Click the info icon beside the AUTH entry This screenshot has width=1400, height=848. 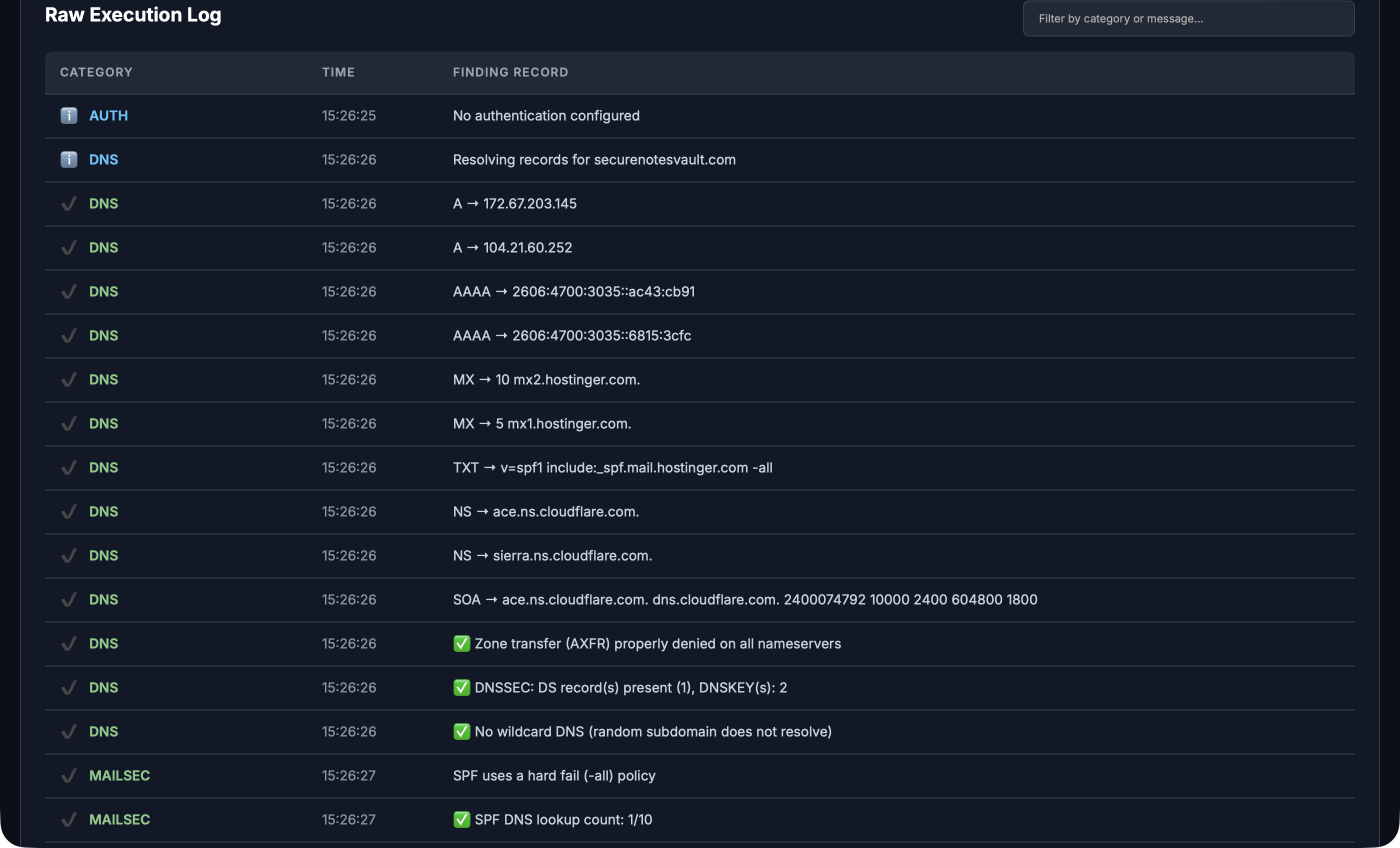(x=68, y=115)
